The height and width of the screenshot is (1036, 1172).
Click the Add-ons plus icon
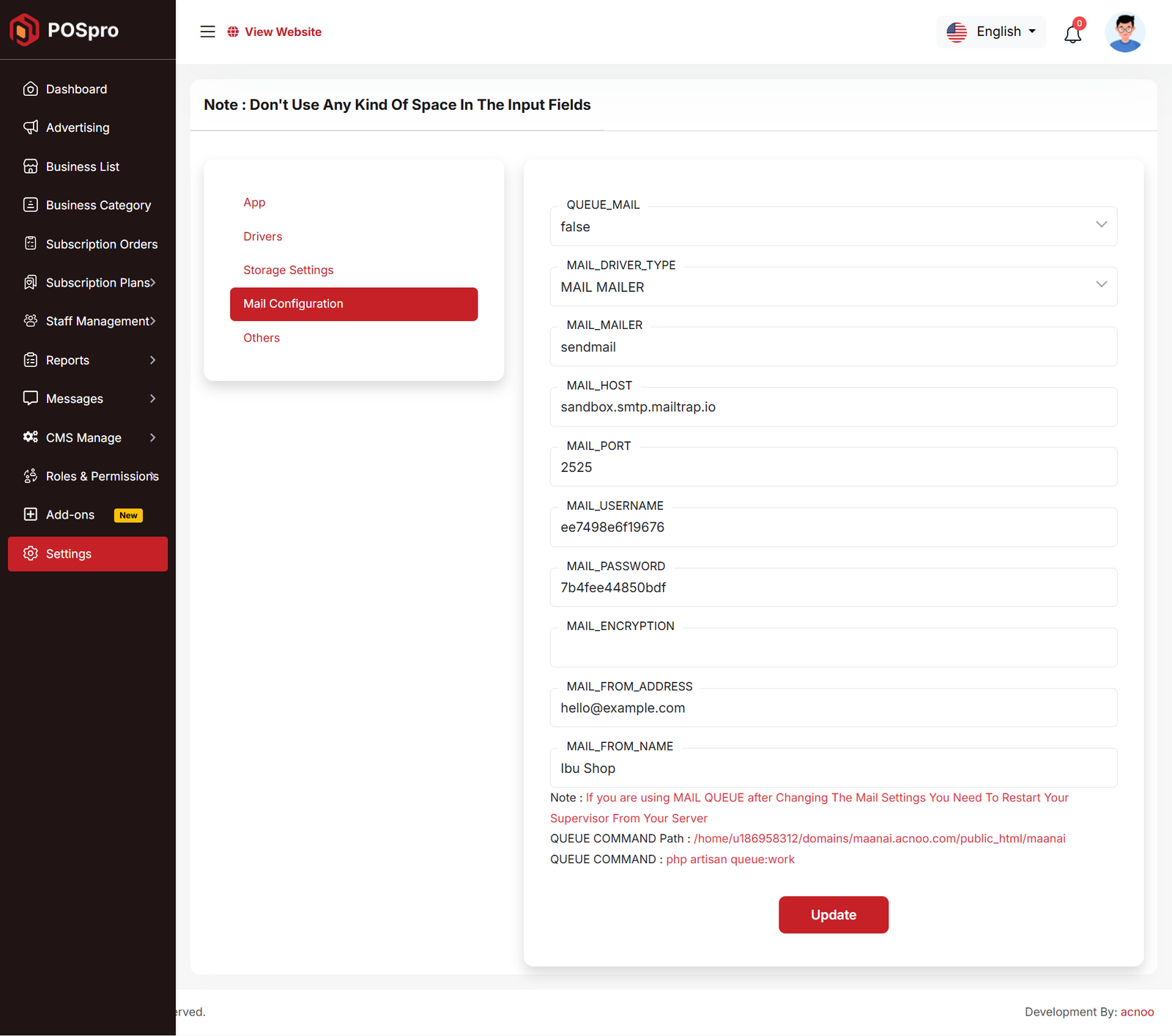tap(30, 514)
